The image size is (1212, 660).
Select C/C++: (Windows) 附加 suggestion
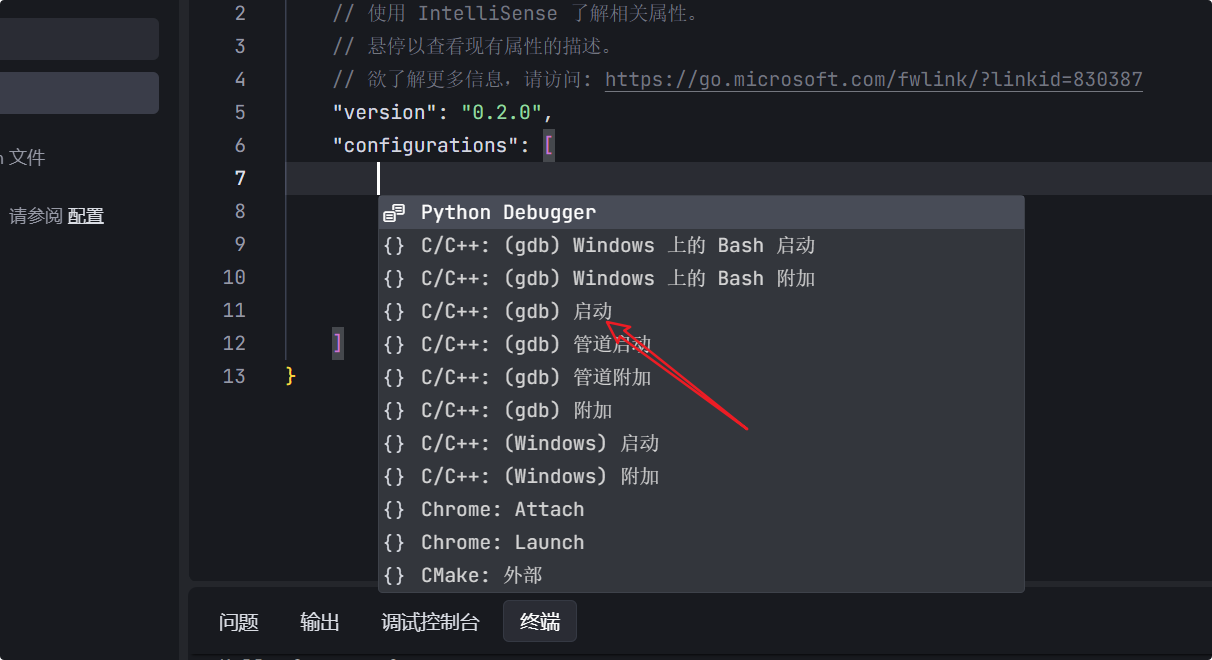(540, 476)
